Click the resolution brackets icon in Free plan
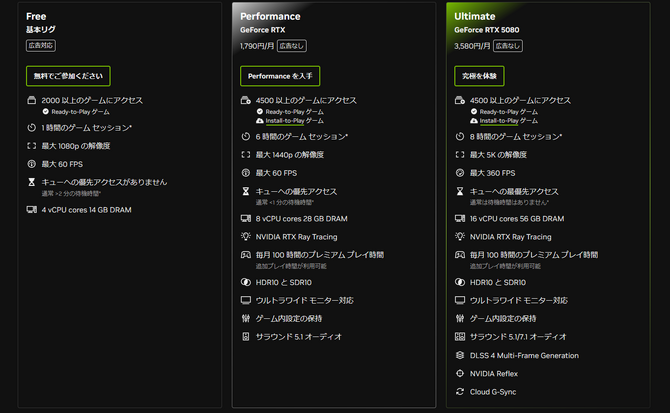 32,146
